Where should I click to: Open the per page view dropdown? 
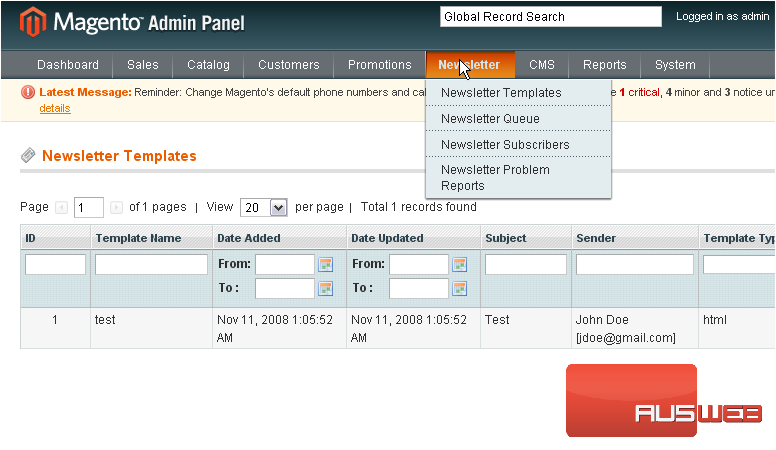click(263, 207)
